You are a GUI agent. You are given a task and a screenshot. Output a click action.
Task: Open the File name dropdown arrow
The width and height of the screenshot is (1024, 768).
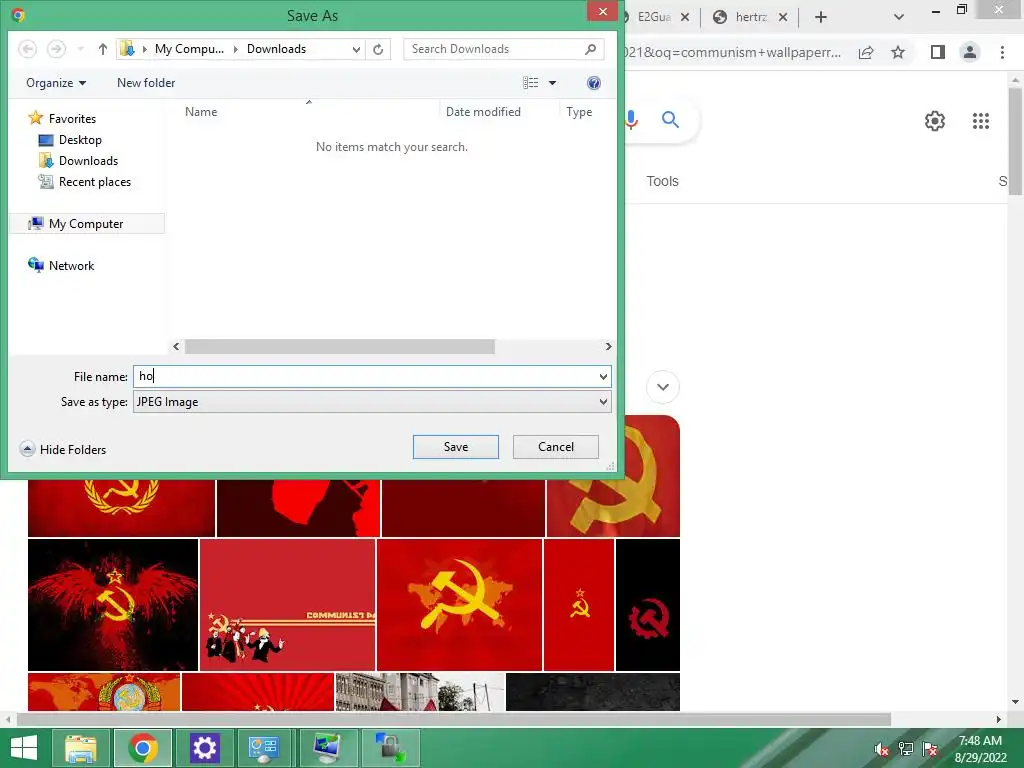(603, 377)
